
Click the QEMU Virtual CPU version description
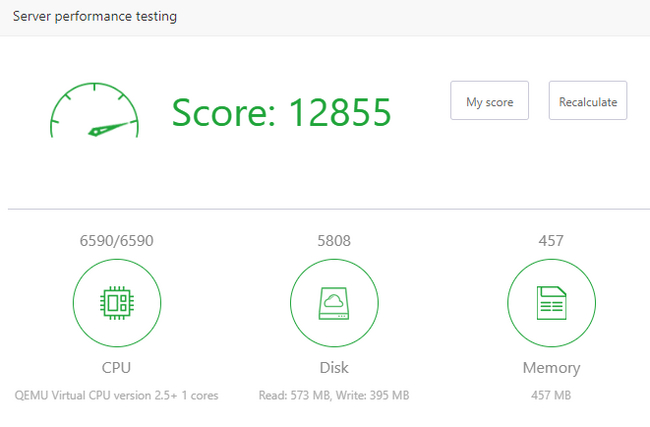coord(116,395)
